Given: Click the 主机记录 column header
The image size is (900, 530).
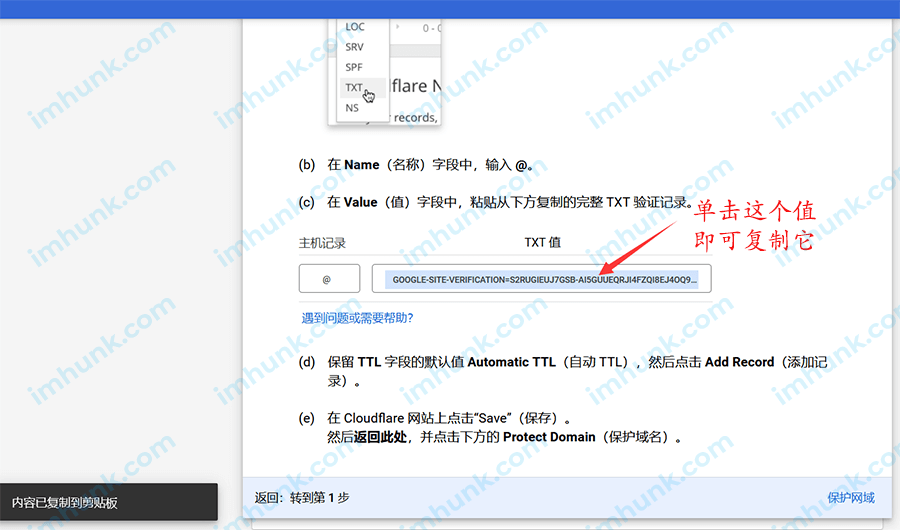Looking at the screenshot, I should [x=323, y=243].
